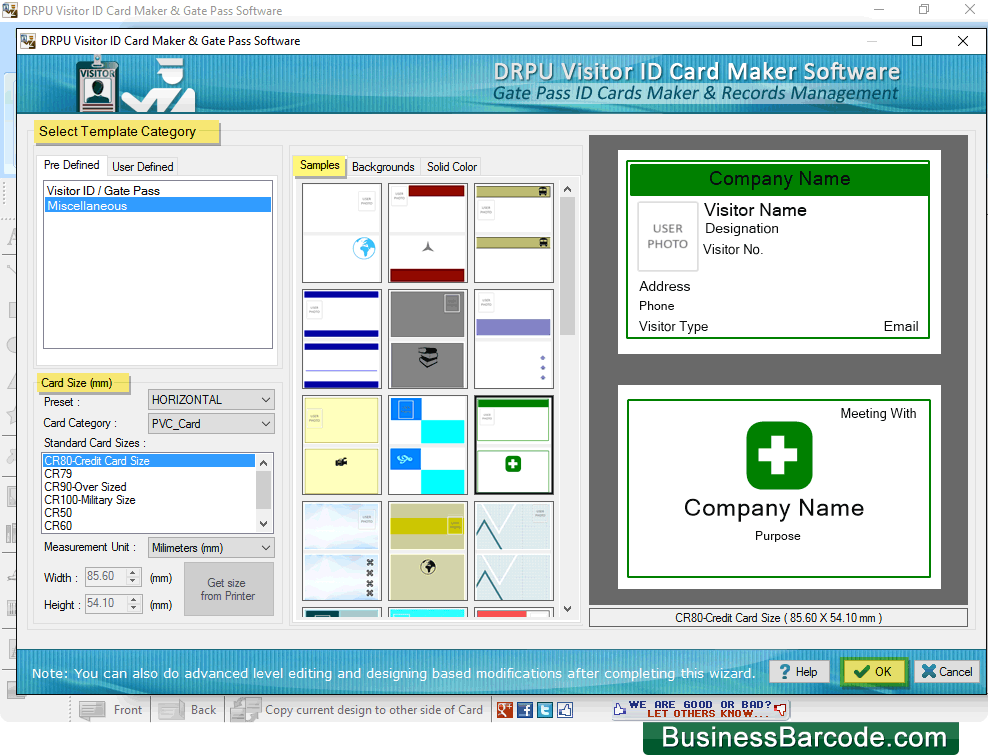Viewport: 988px width, 755px height.
Task: Select CR60 card size
Action: (x=149, y=526)
